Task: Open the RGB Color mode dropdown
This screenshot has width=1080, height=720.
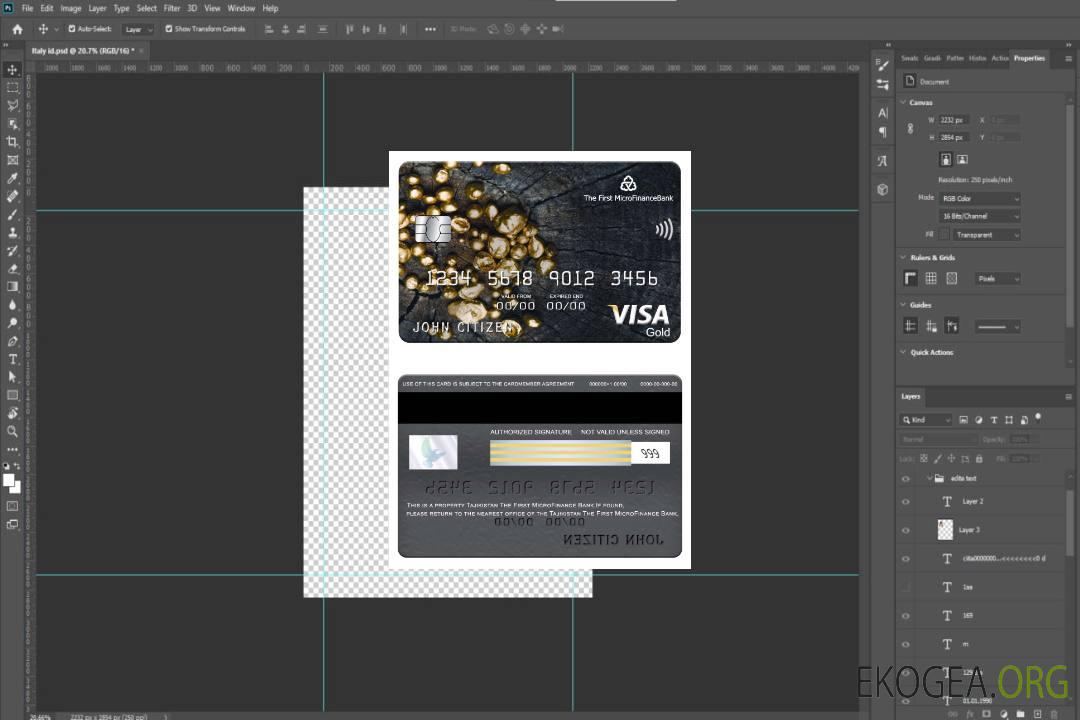Action: 980,198
